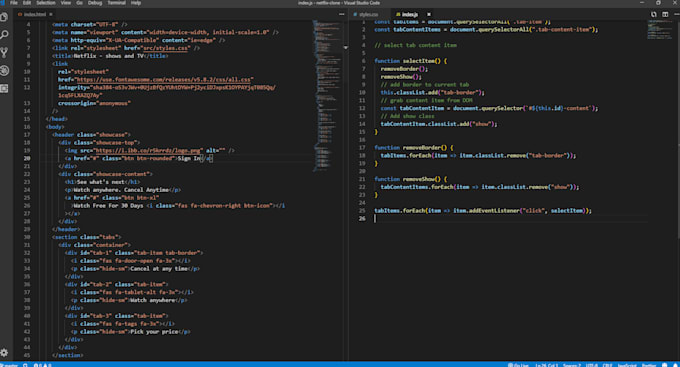The image size is (680, 367).
Task: Open the Go menu
Action: click(79, 3)
